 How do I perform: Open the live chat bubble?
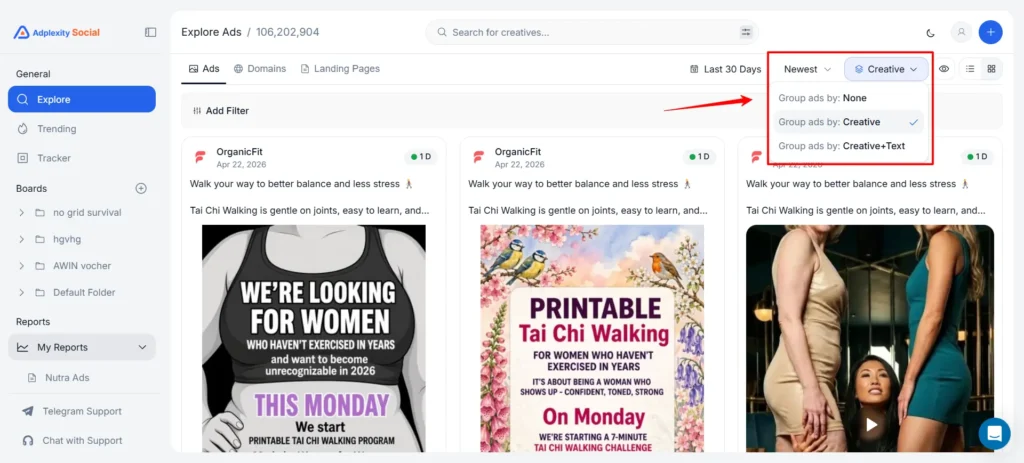[x=994, y=433]
